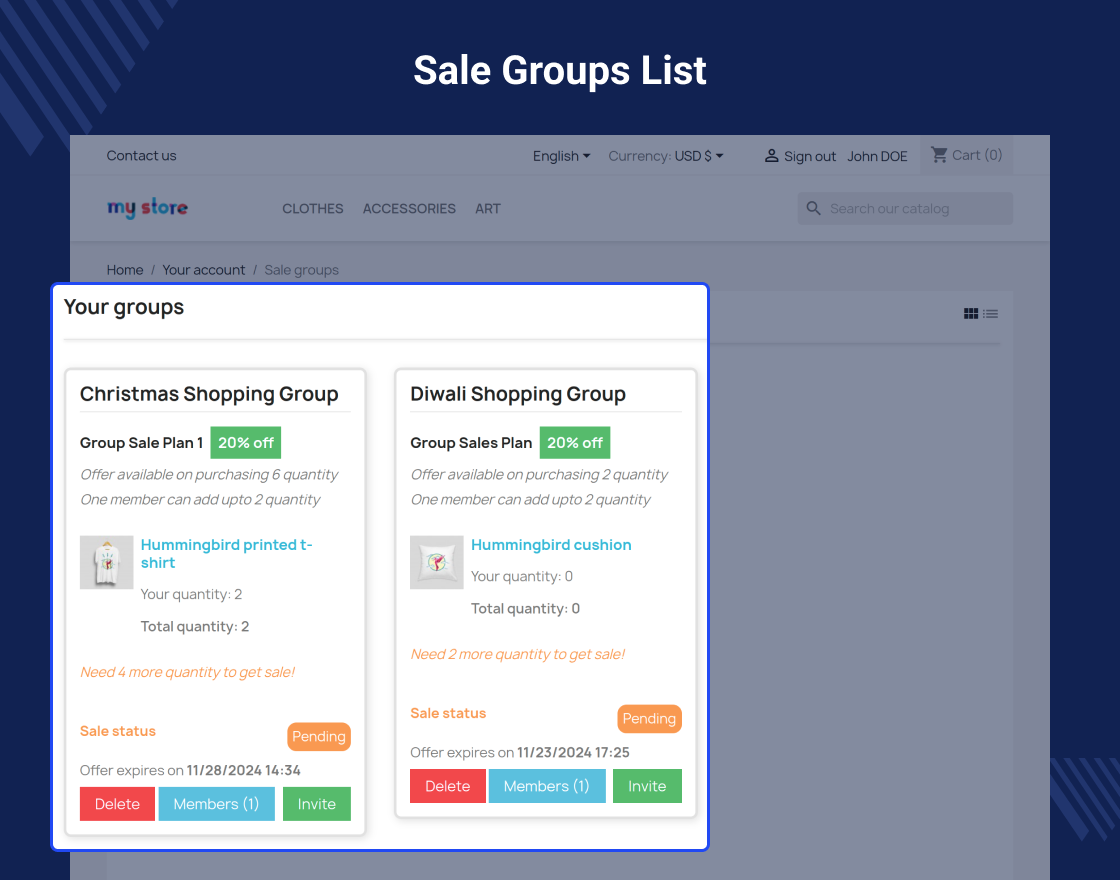Viewport: 1120px width, 880px height.
Task: Click 'Need 2 more quantity to get sale!'
Action: pos(518,654)
